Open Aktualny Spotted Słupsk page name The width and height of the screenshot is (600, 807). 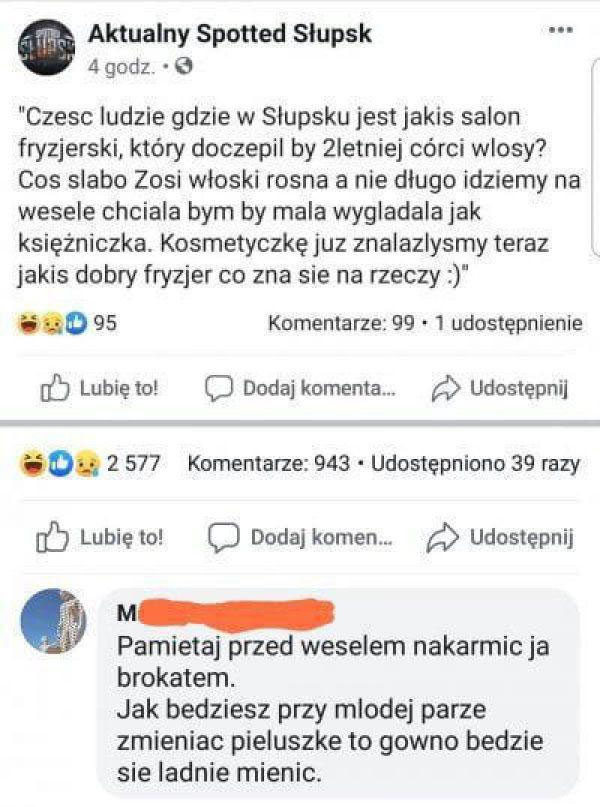(x=230, y=34)
